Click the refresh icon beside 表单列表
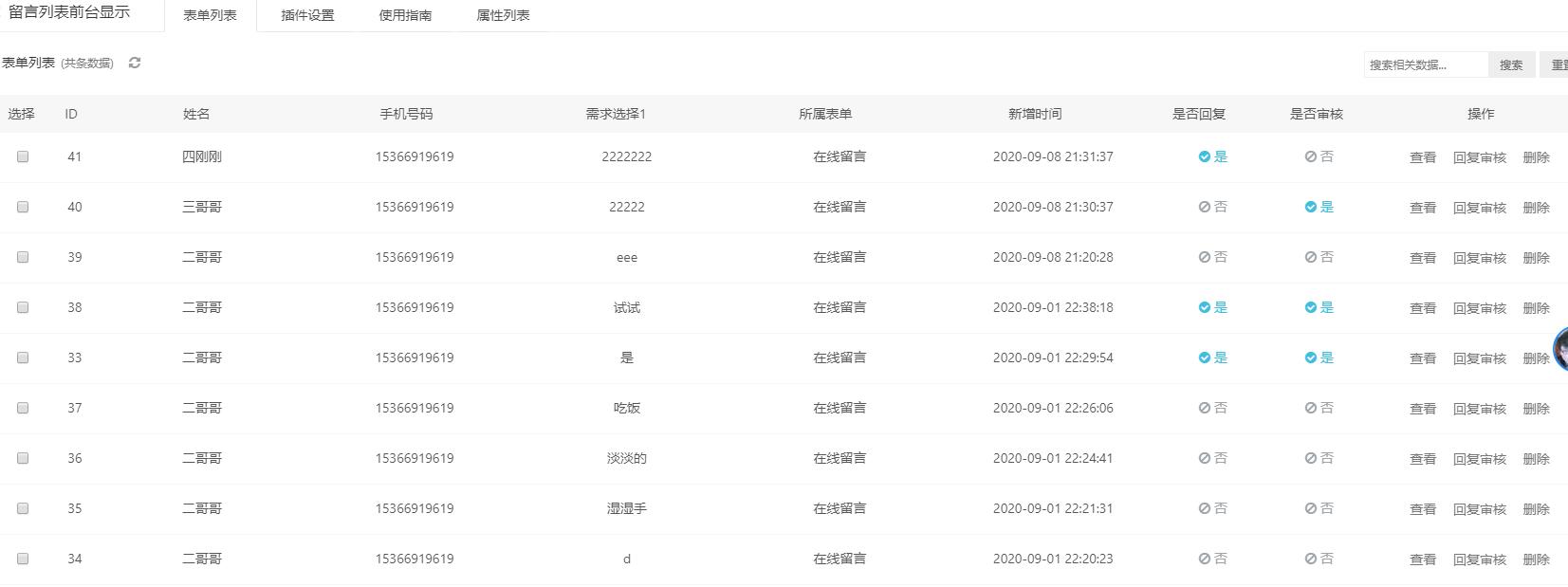 tap(135, 63)
